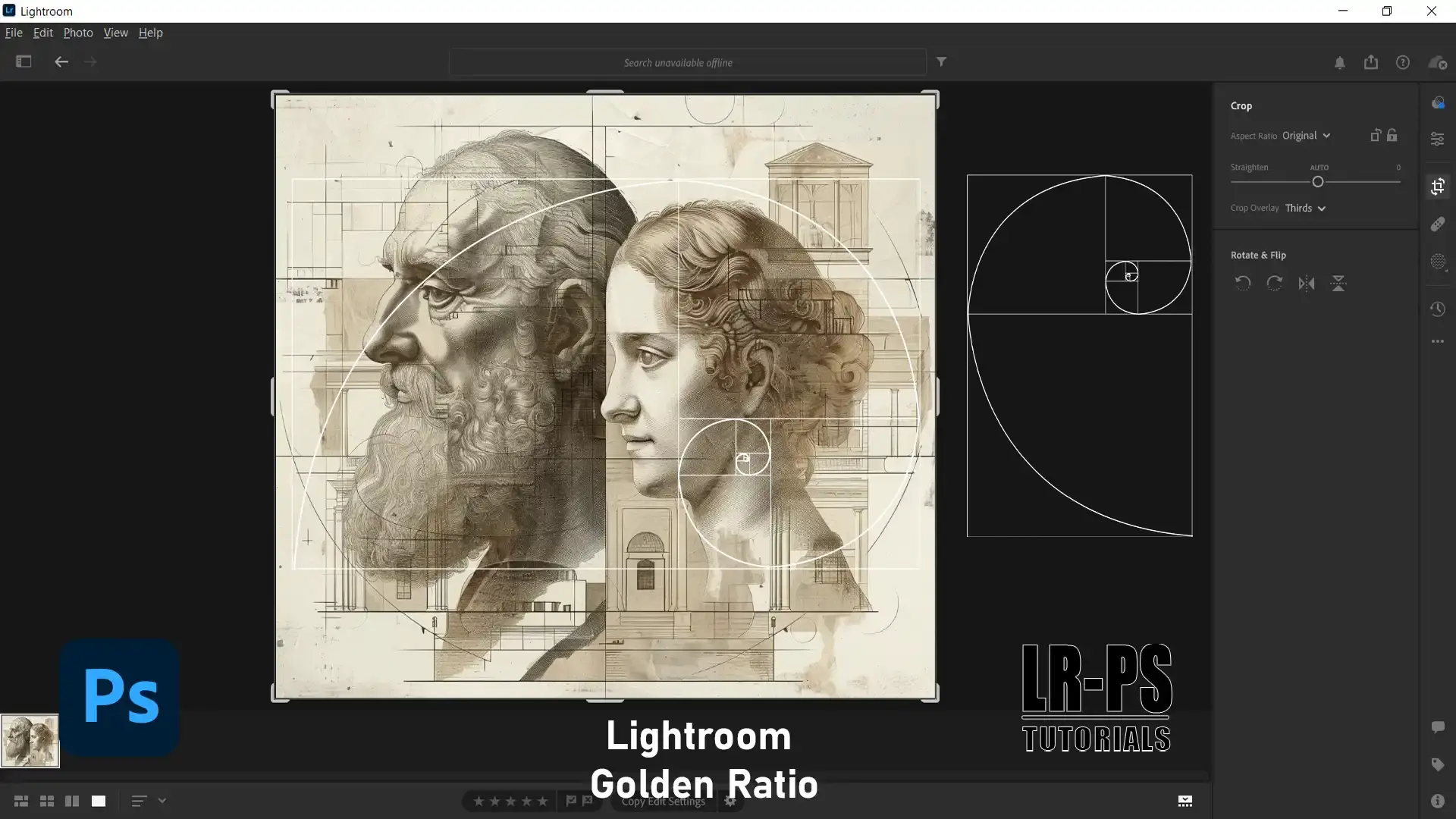This screenshot has width=1456, height=819.
Task: Switch to Square Grid view
Action: pos(47,801)
